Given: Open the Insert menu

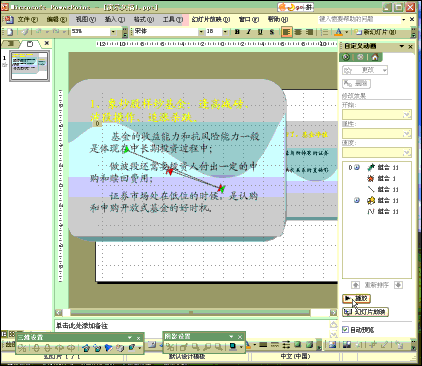Looking at the screenshot, I should 115,19.
